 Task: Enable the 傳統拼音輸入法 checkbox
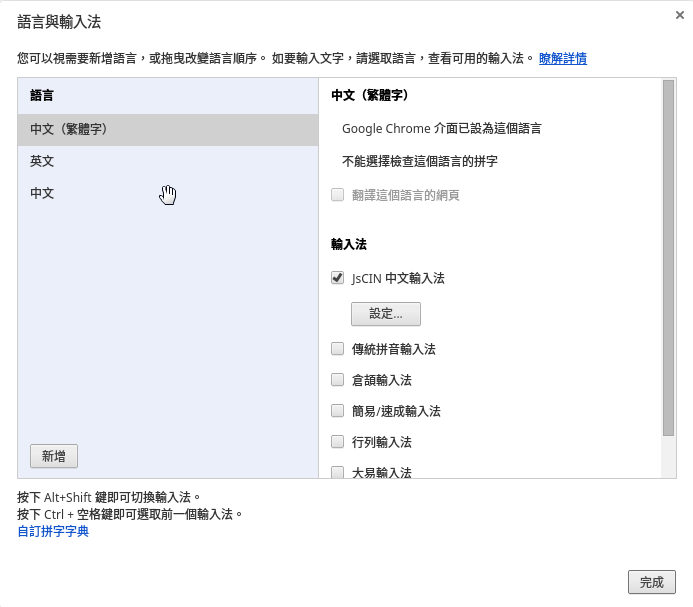point(338,349)
